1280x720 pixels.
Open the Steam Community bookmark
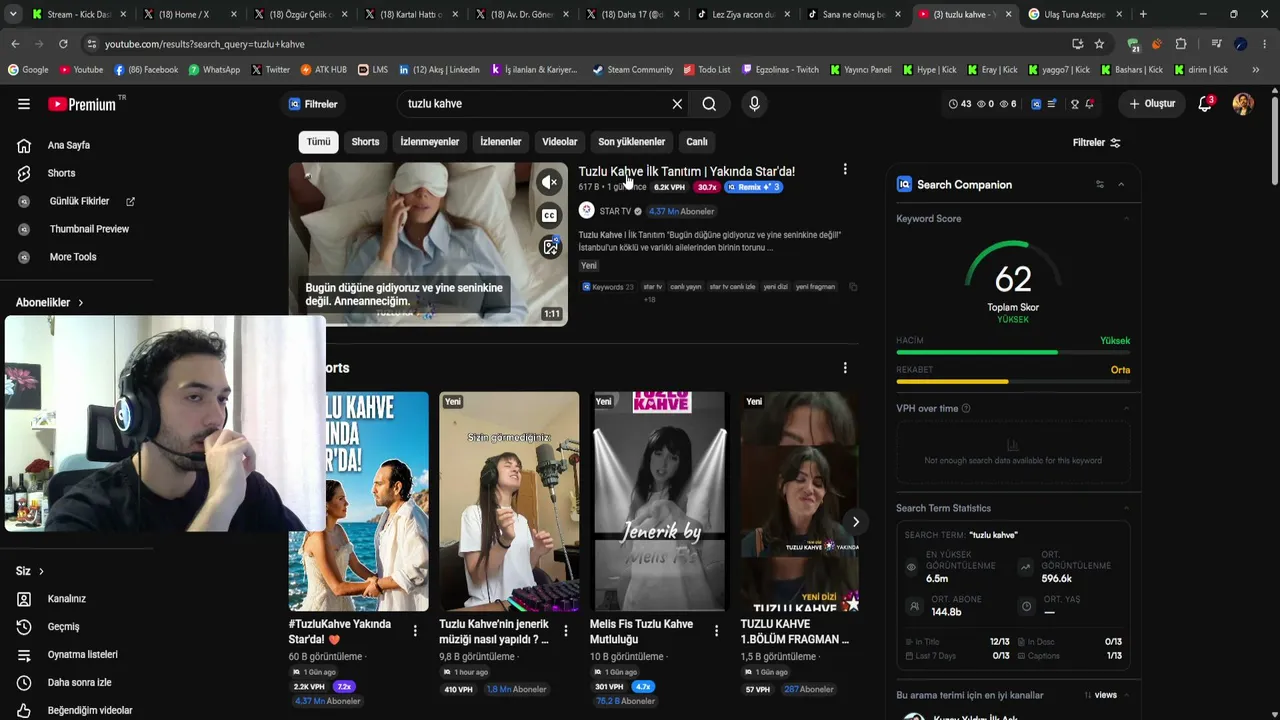pyautogui.click(x=632, y=70)
